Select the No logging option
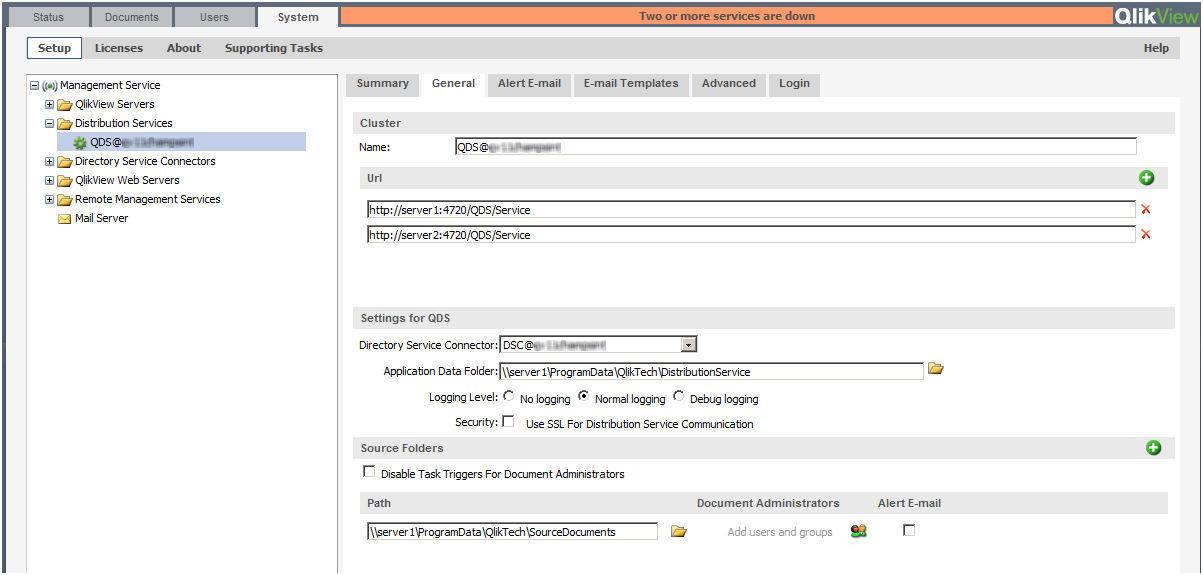 pyautogui.click(x=509, y=396)
